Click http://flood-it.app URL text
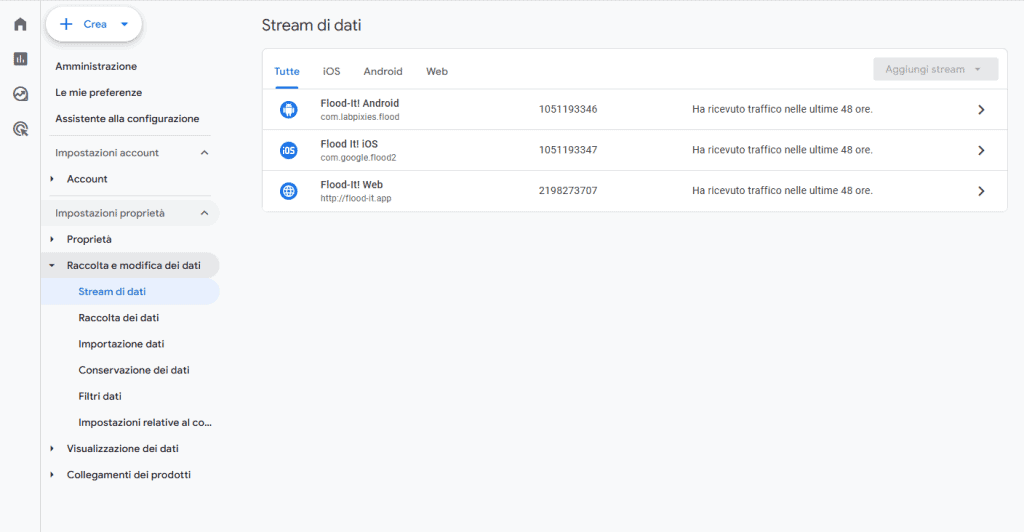Image resolution: width=1024 pixels, height=532 pixels. pyautogui.click(x=356, y=198)
